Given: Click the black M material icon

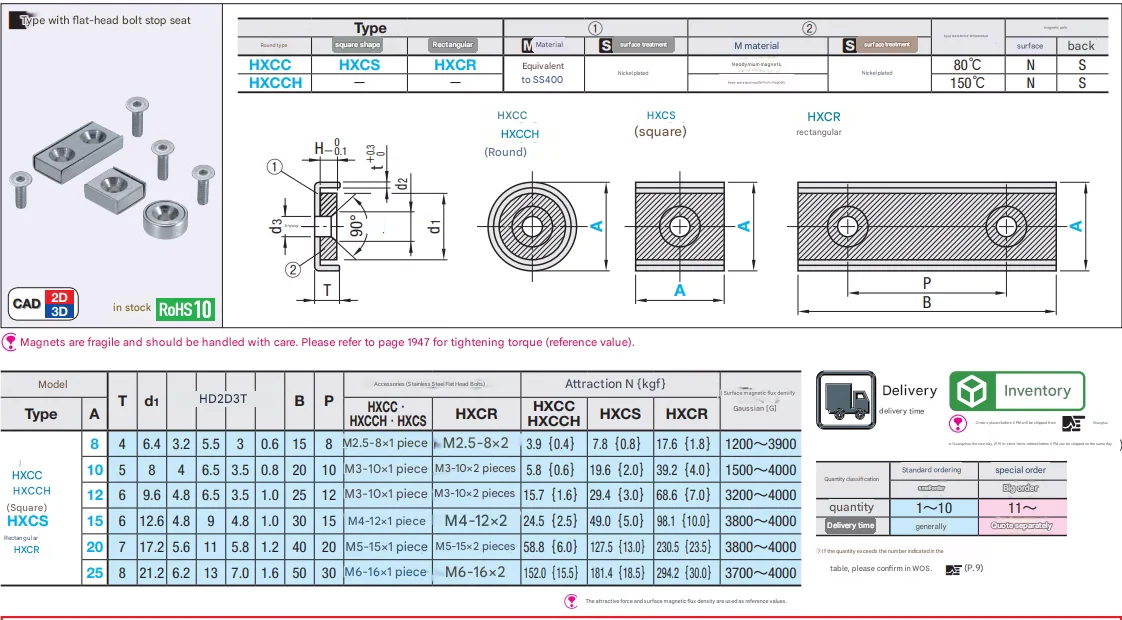Looking at the screenshot, I should point(529,45).
